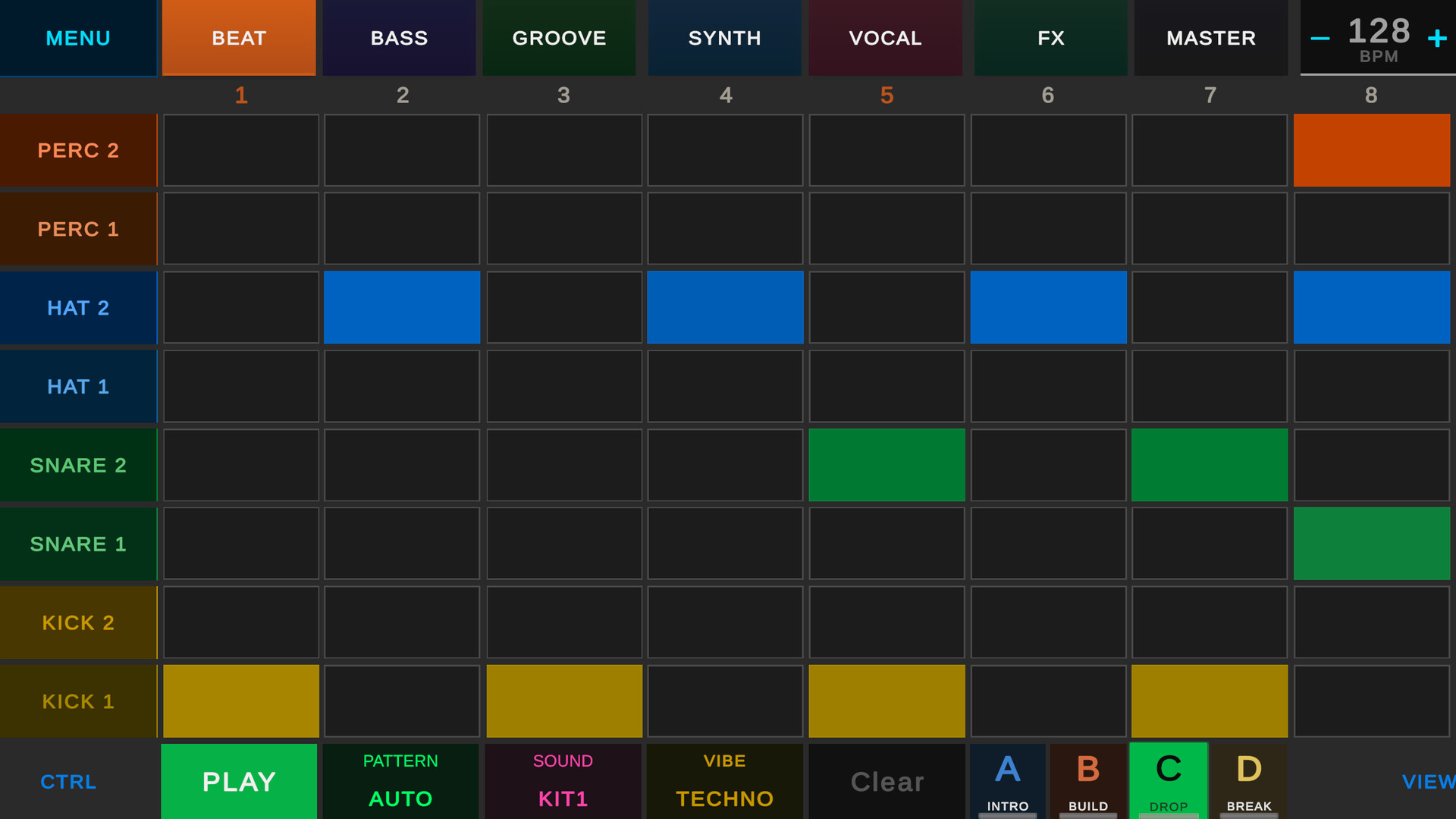Click the Clear button

click(x=886, y=781)
